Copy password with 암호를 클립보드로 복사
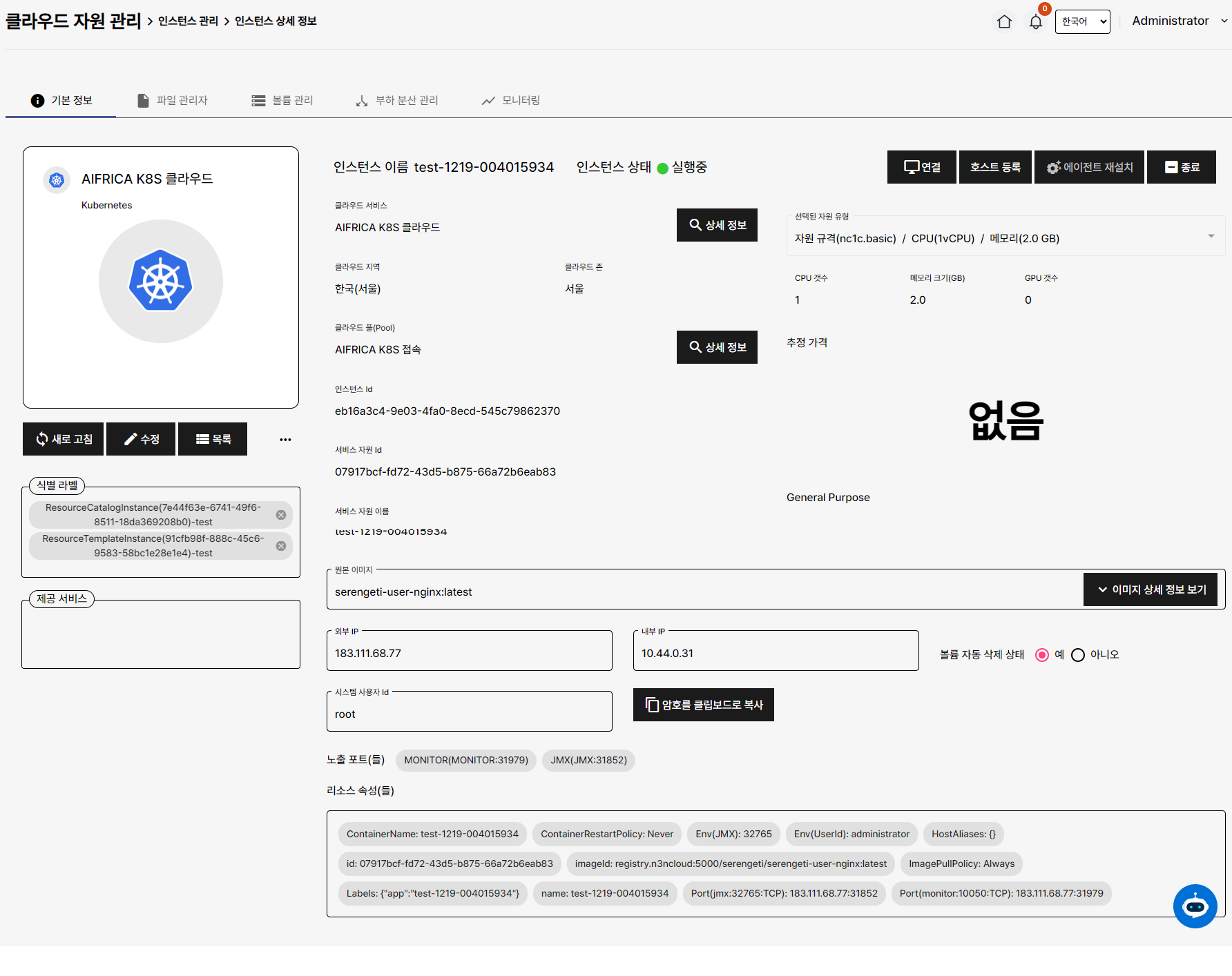 703,705
